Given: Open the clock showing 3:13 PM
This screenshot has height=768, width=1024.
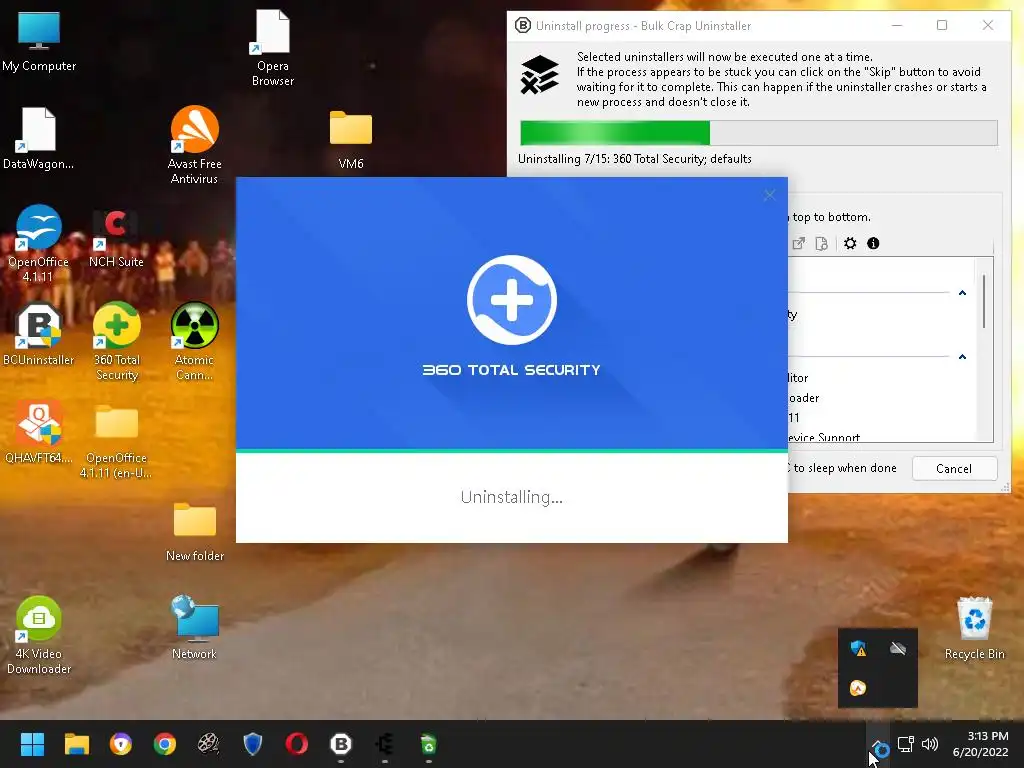Looking at the screenshot, I should 980,744.
